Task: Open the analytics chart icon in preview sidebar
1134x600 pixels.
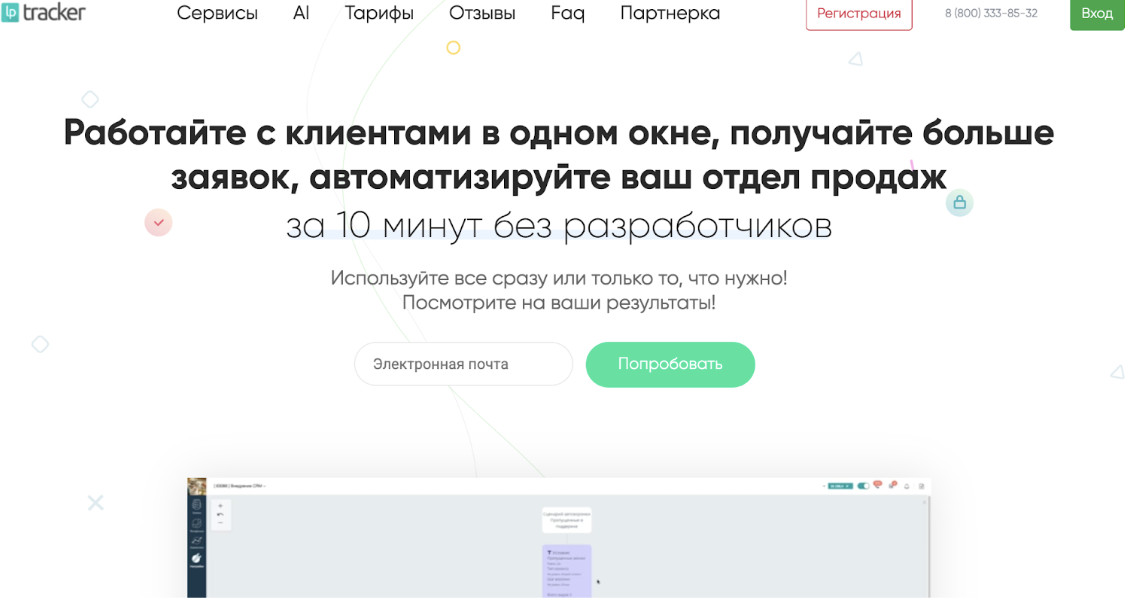Action: pyautogui.click(x=197, y=541)
